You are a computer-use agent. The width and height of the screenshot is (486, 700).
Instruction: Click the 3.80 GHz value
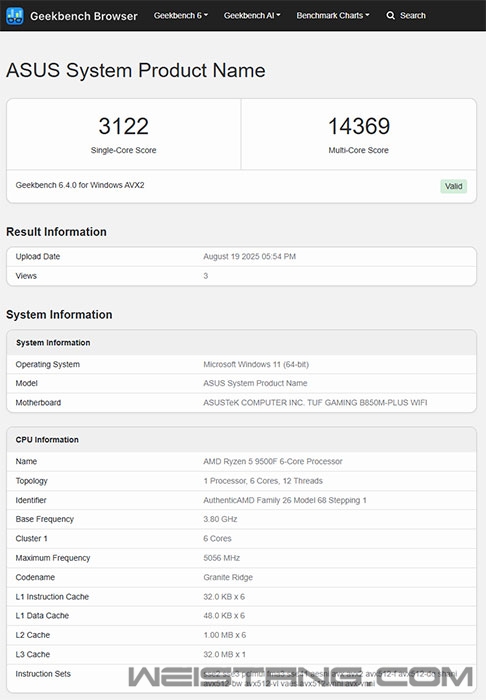tap(220, 519)
